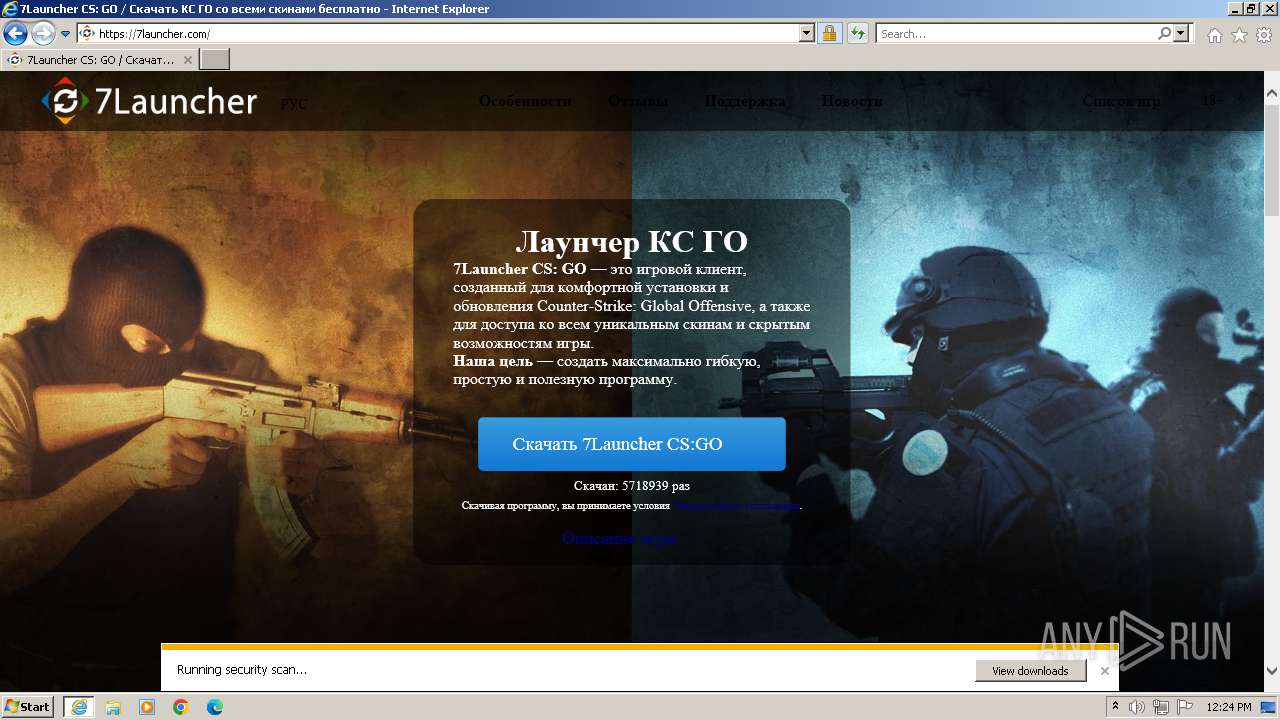1280x720 pixels.
Task: Open the network tray icon
Action: (x=1160, y=707)
